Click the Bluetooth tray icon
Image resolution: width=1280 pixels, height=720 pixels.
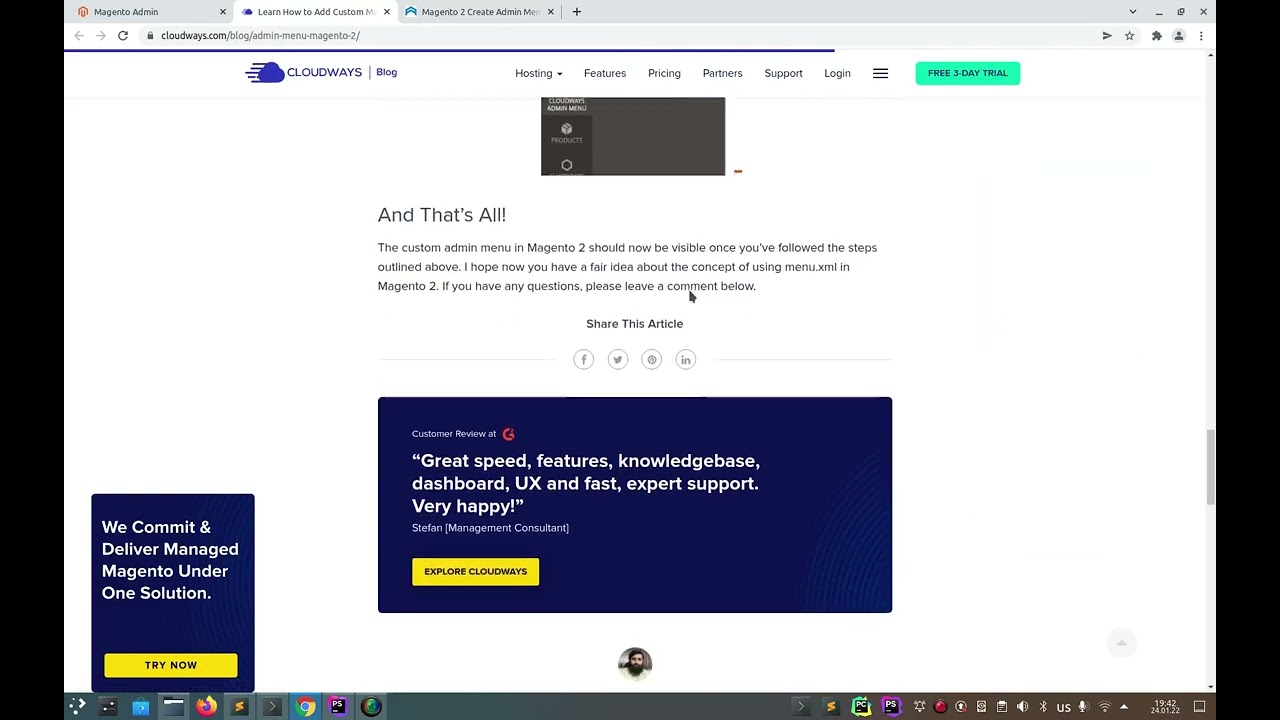[x=1043, y=707]
